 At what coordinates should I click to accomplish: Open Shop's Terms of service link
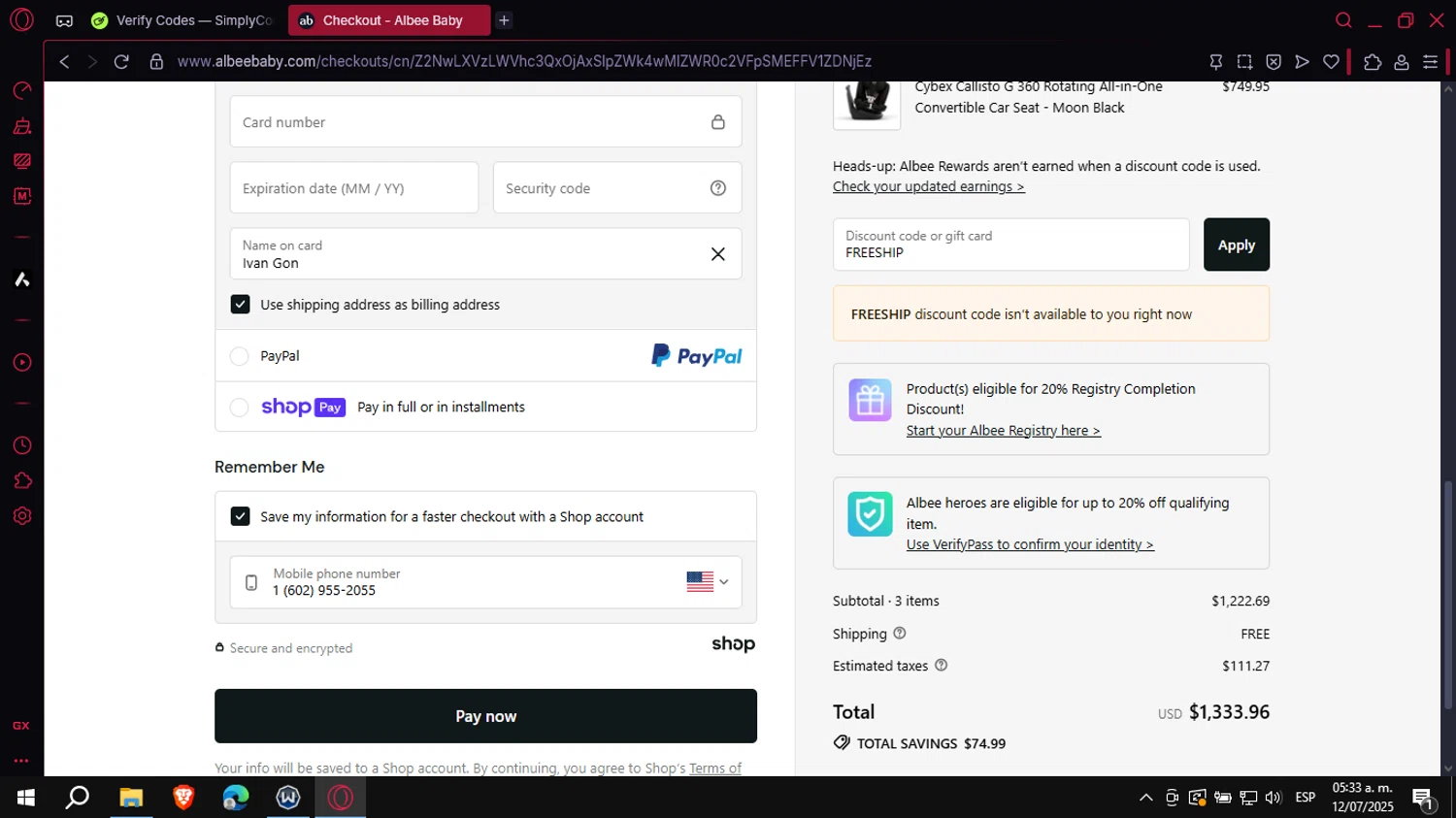pos(715,768)
